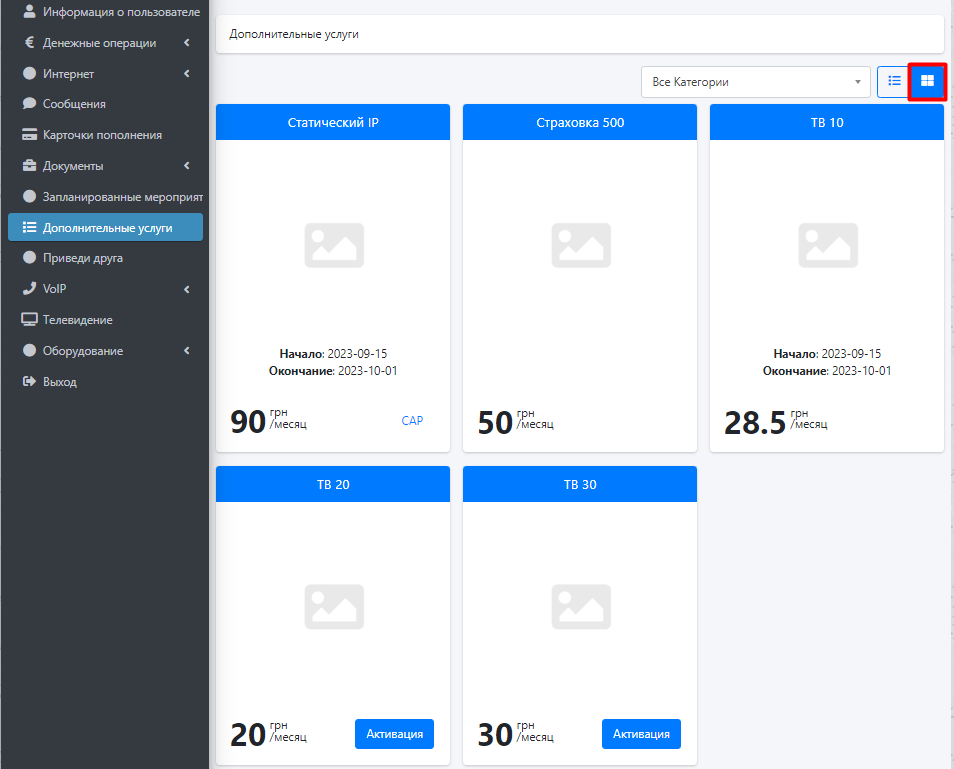Click the Документы briefcase icon
The width and height of the screenshot is (954, 769).
(29, 166)
